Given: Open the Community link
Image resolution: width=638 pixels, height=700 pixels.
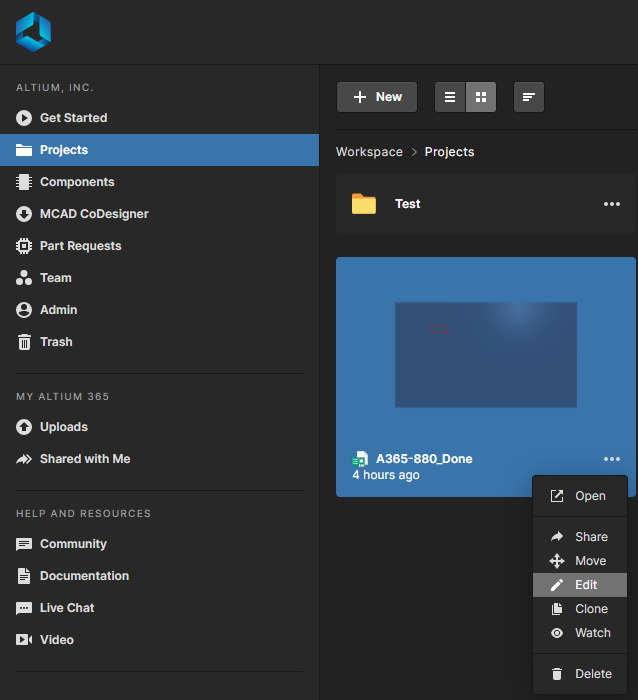Looking at the screenshot, I should pyautogui.click(x=159, y=544).
